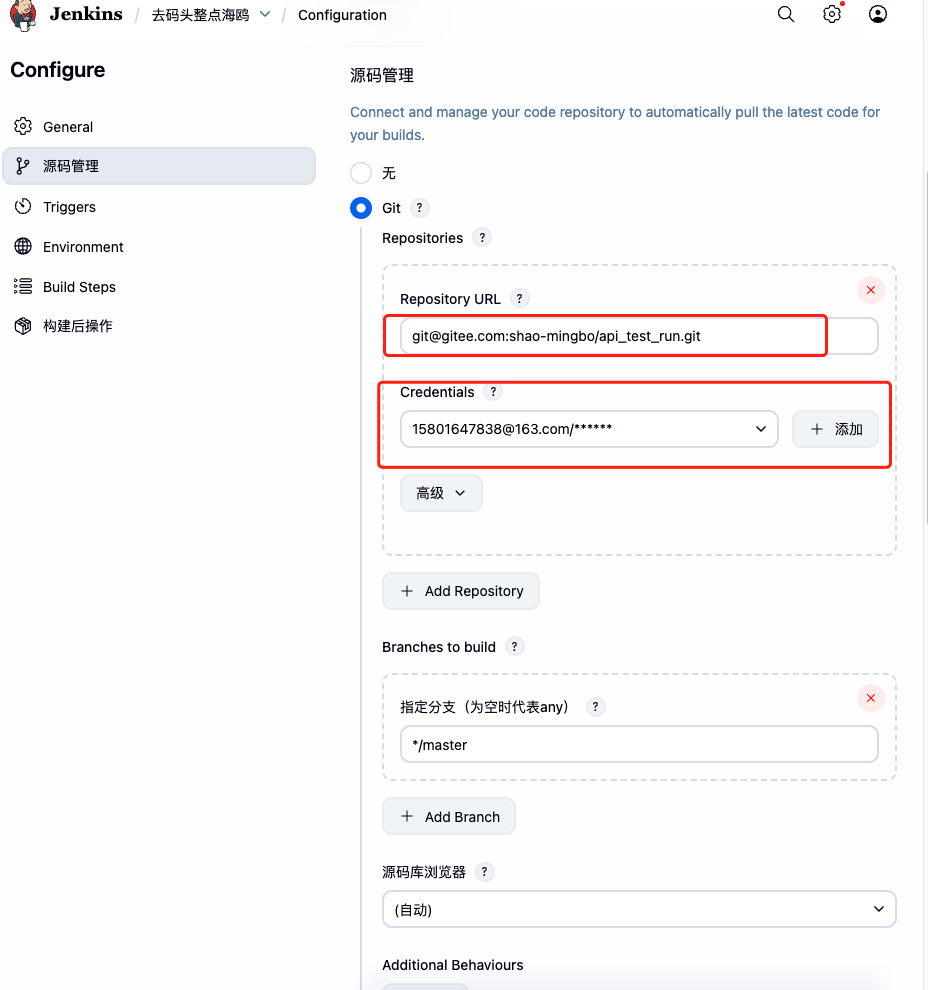Show help for Credentials field
This screenshot has width=928, height=990.
click(492, 392)
